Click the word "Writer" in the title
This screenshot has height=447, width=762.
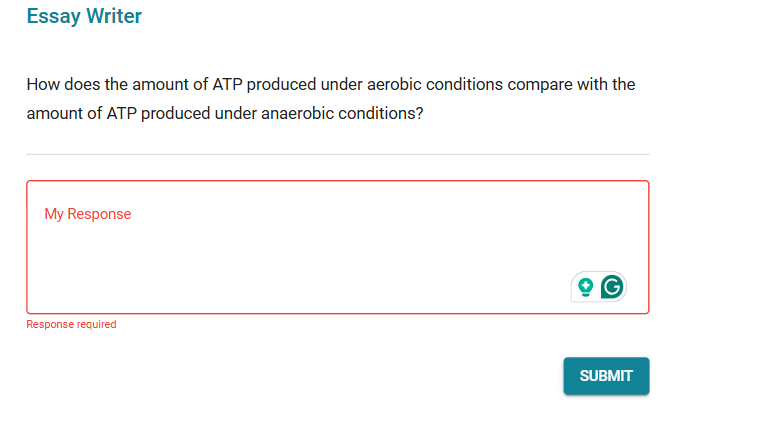click(x=113, y=16)
